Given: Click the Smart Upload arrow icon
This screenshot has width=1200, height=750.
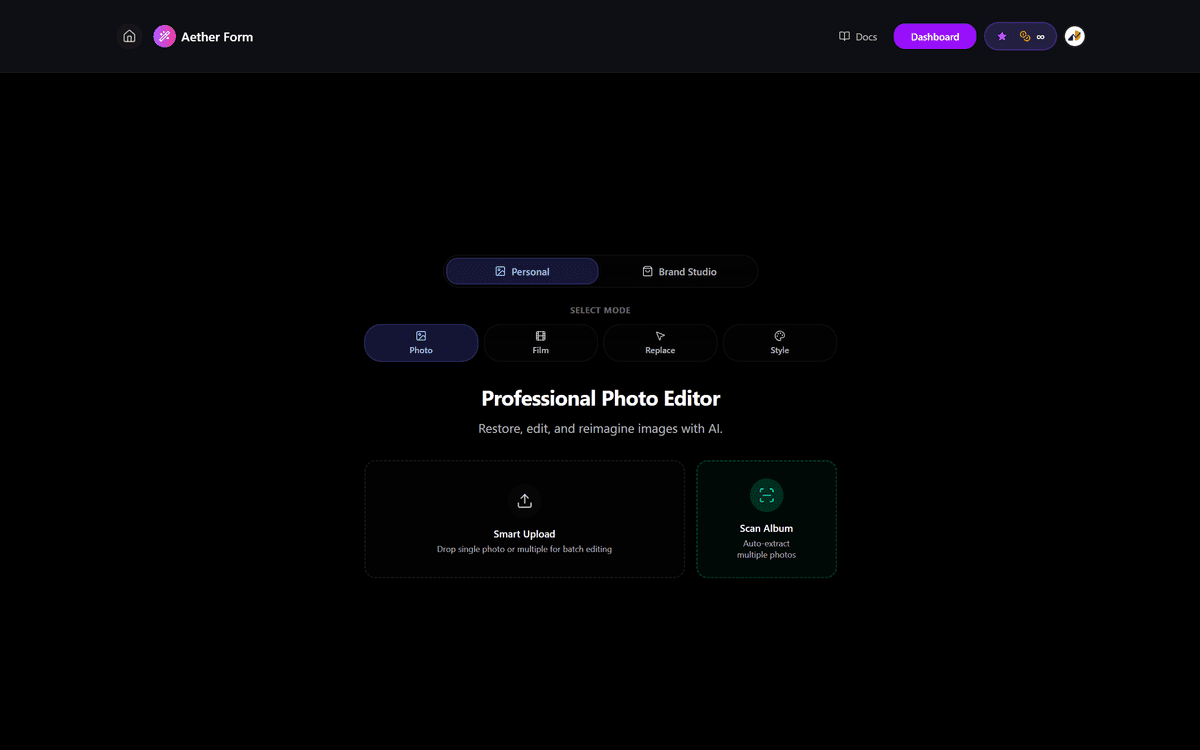Looking at the screenshot, I should [524, 500].
